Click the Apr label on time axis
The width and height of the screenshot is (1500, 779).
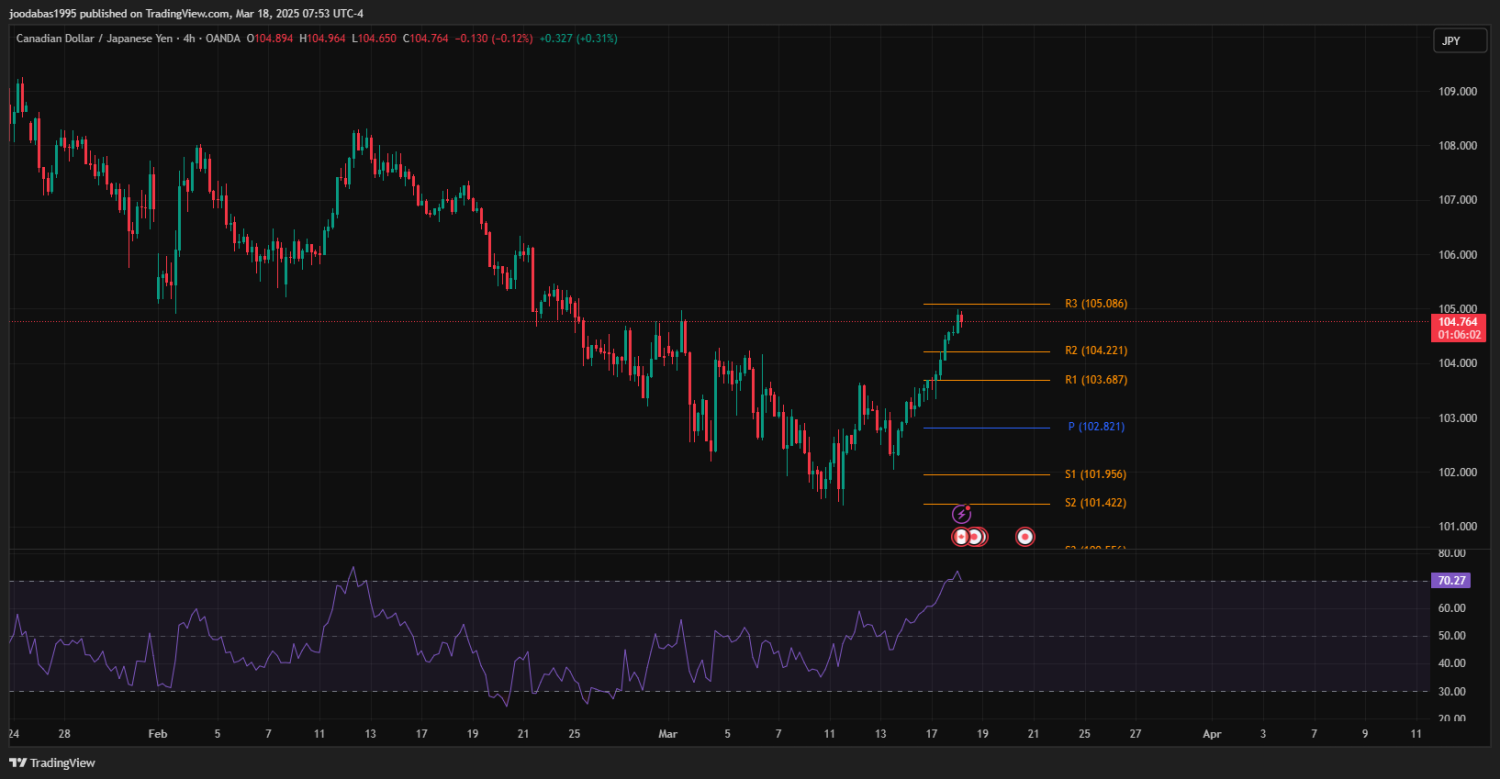pyautogui.click(x=1212, y=734)
